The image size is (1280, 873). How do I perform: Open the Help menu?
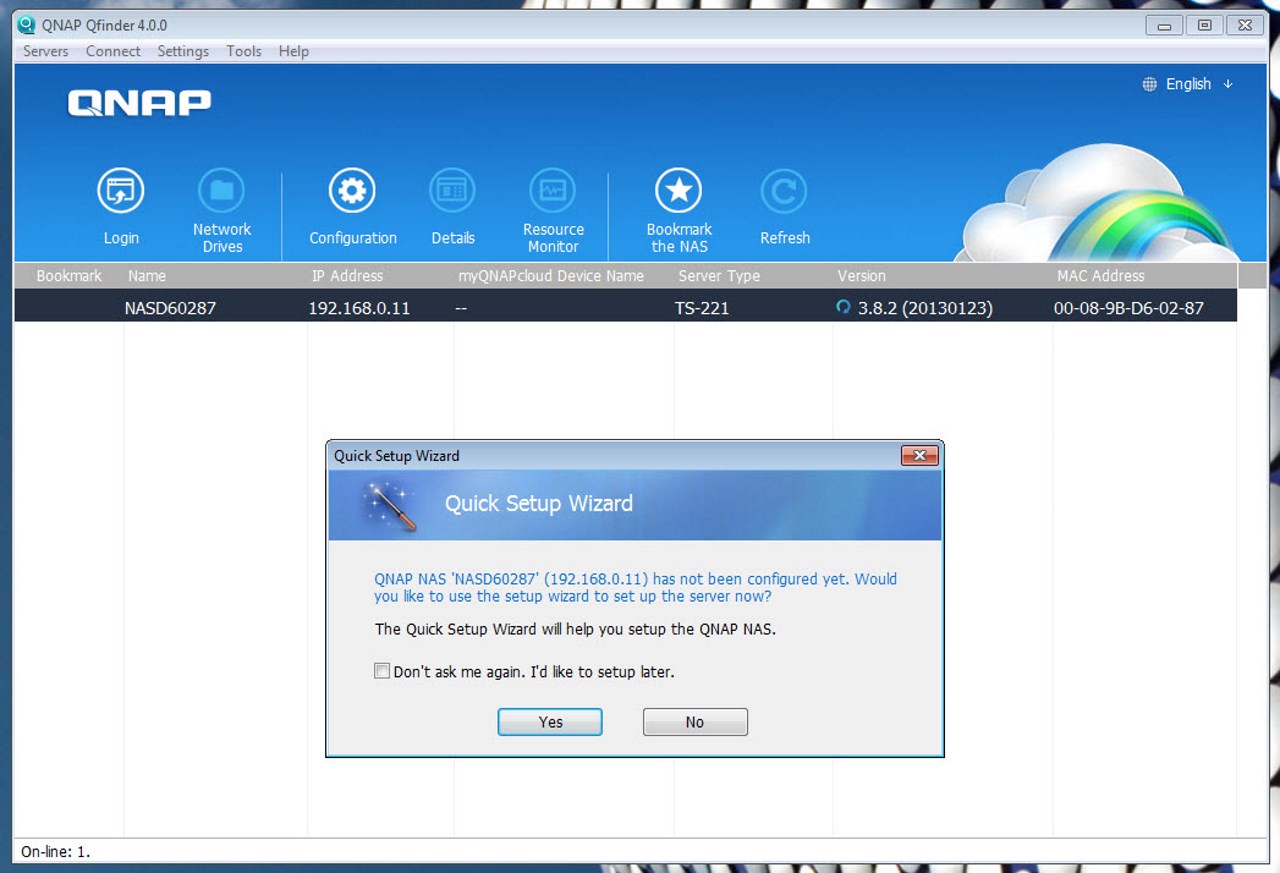tap(294, 51)
